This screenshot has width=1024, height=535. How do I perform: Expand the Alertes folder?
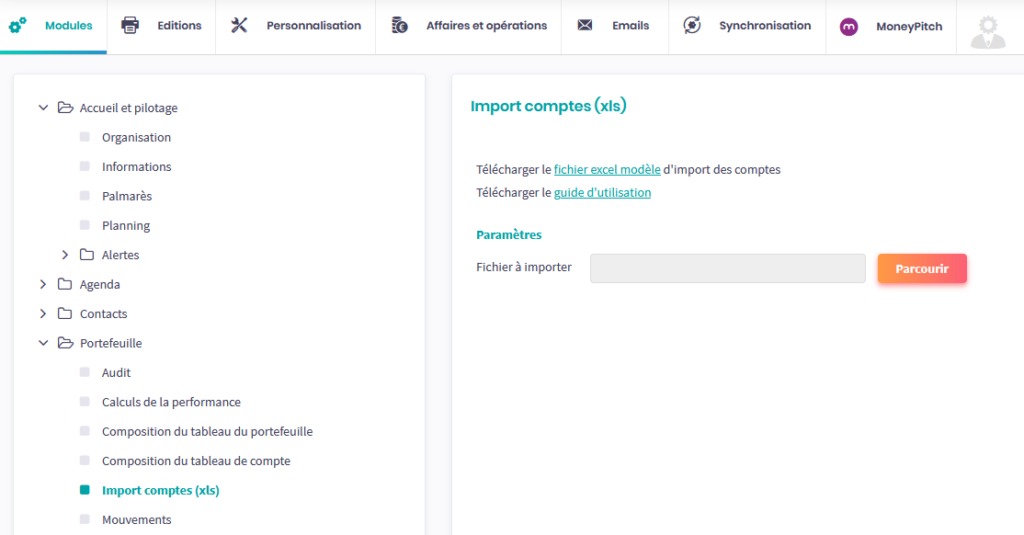click(65, 255)
